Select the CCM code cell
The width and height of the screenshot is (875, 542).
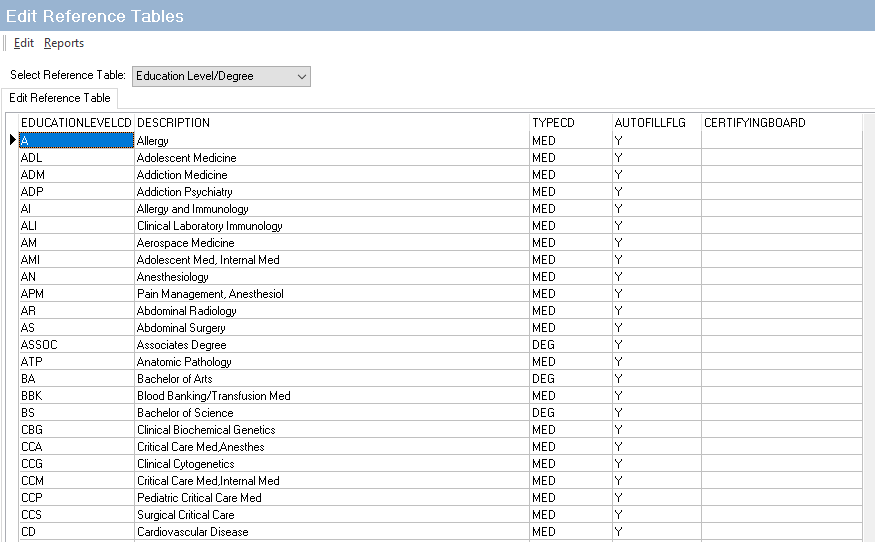(x=76, y=481)
